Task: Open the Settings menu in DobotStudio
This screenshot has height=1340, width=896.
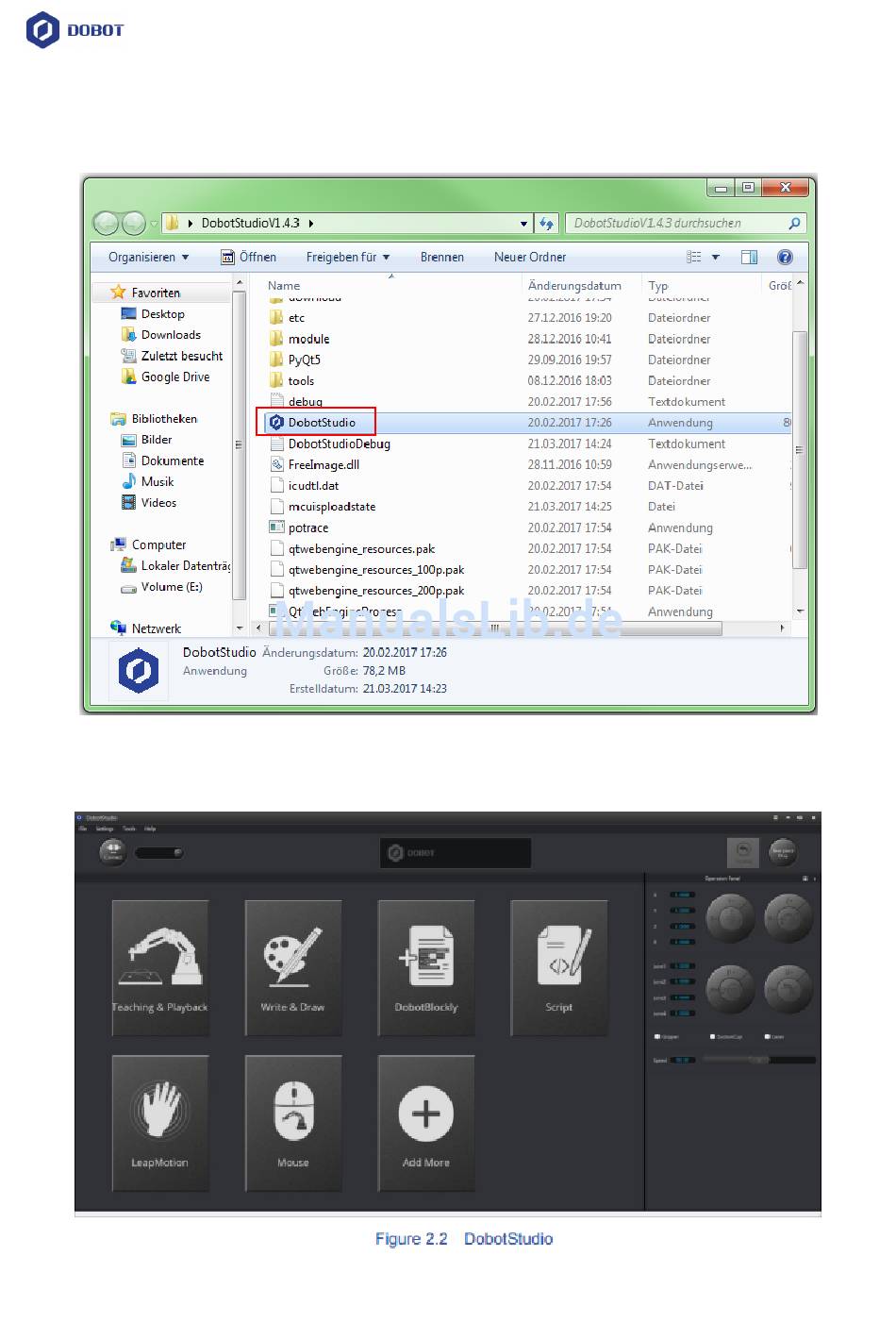Action: pyautogui.click(x=105, y=829)
